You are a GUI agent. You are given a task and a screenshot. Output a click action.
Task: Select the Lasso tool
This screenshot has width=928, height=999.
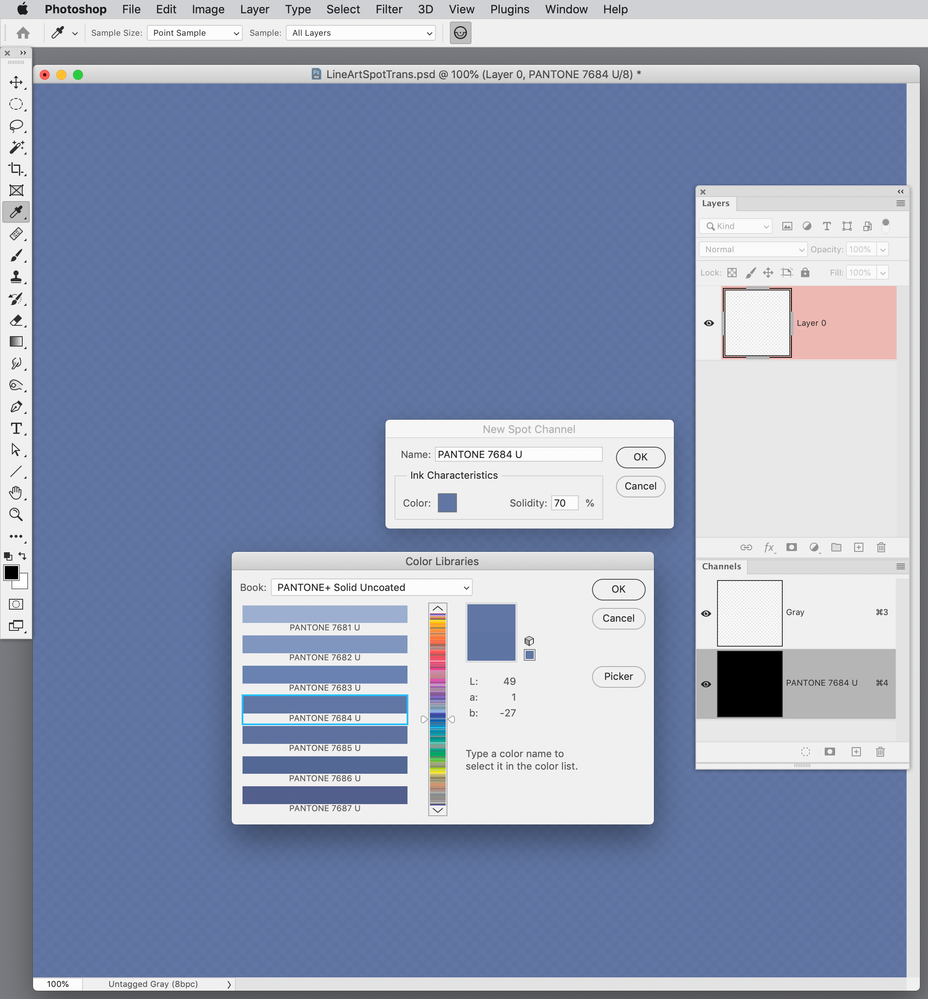(16, 126)
